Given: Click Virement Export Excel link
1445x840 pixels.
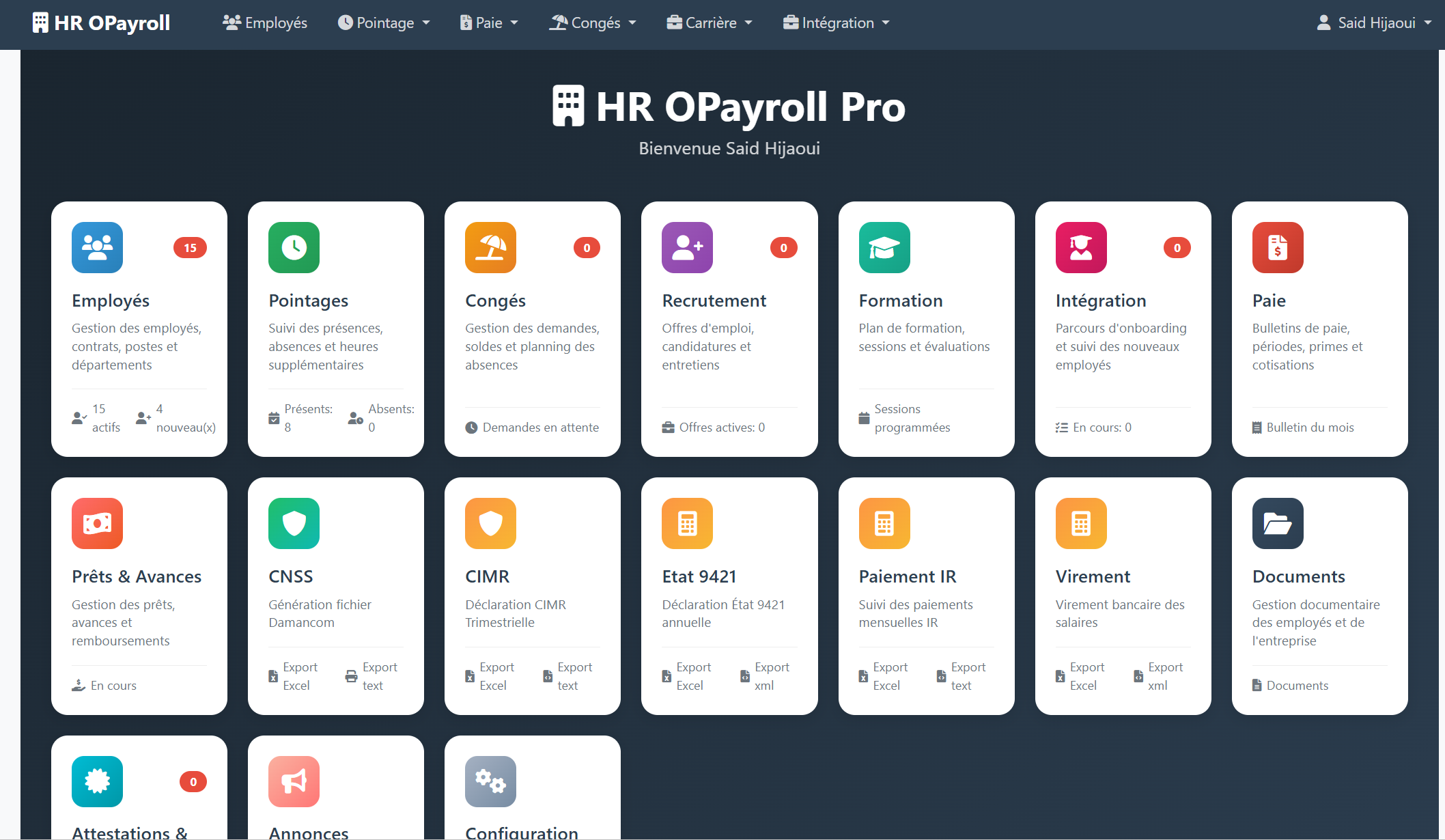Looking at the screenshot, I should pos(1080,676).
